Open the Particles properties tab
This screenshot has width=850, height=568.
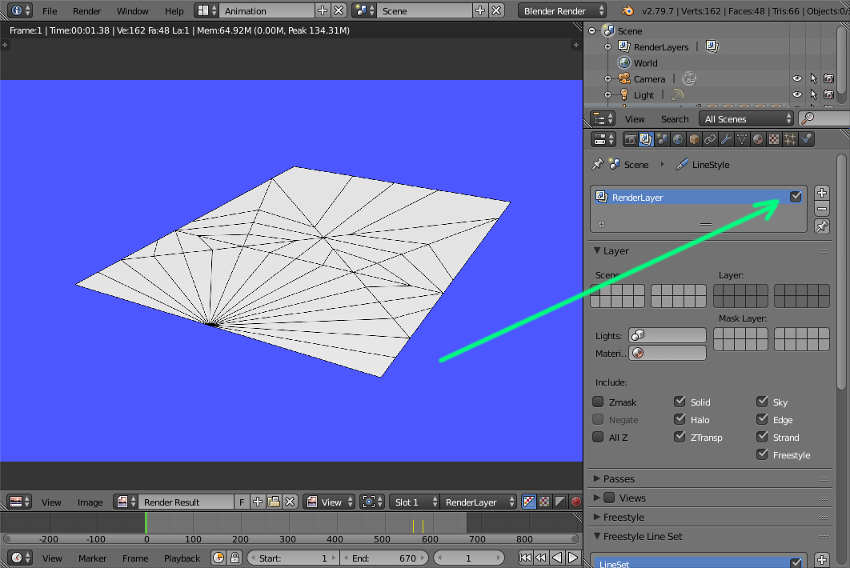tap(790, 139)
